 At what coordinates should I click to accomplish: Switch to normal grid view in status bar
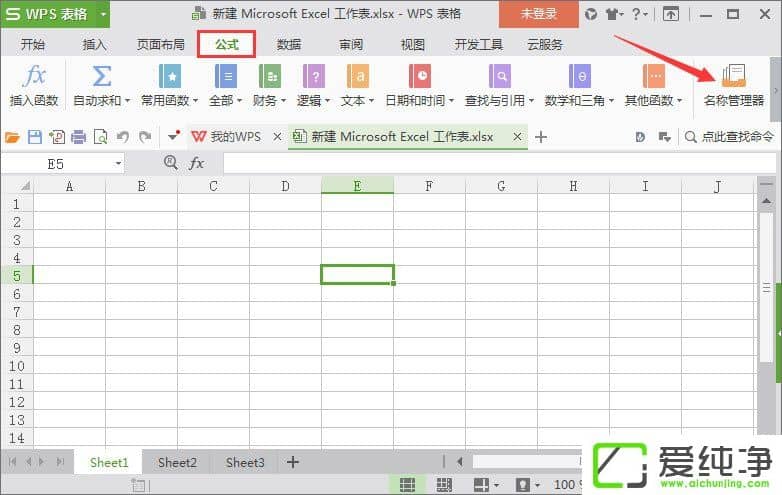click(x=407, y=485)
